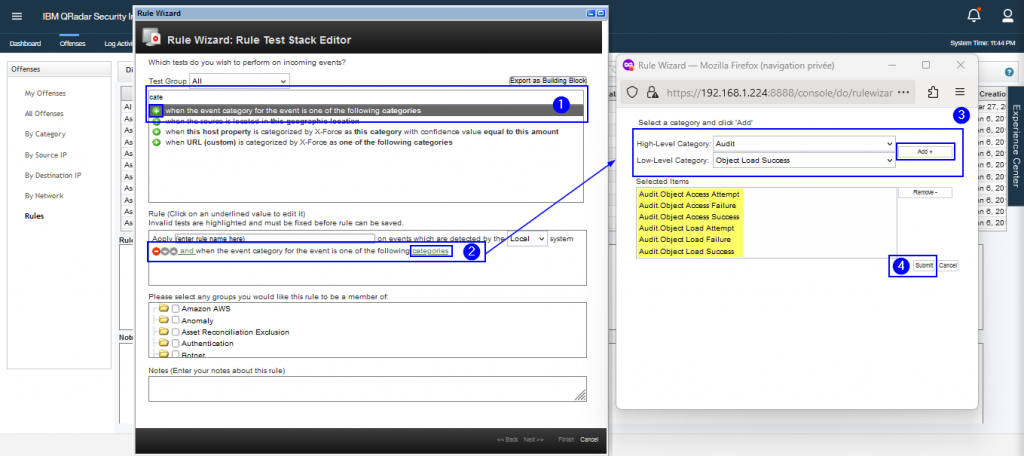Click the Firefox private browsing mask icon
This screenshot has width=1024, height=456.
pyautogui.click(x=628, y=65)
